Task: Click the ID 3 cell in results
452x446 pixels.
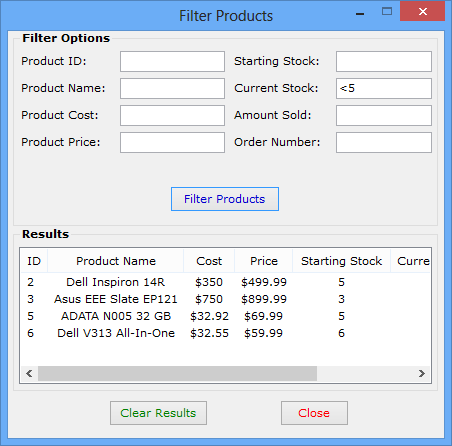Action: click(x=31, y=299)
